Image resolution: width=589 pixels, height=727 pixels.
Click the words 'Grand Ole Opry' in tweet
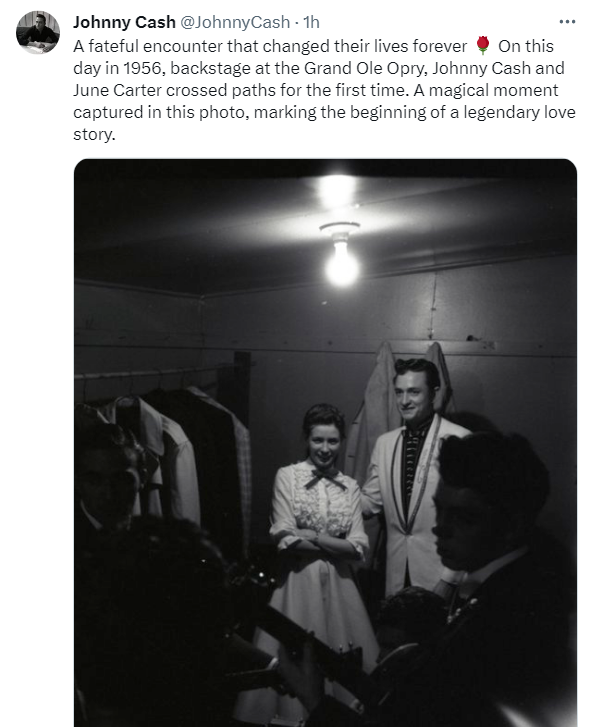click(365, 68)
